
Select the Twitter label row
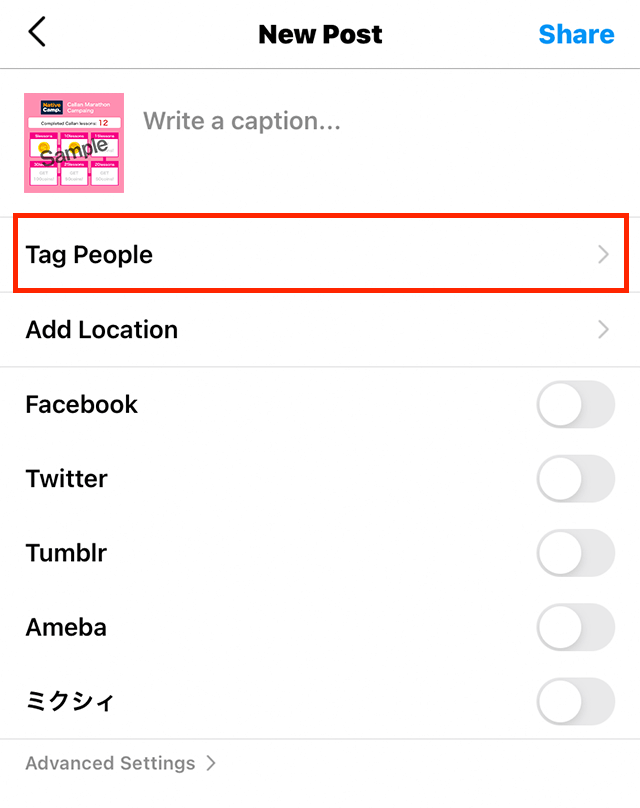tap(66, 479)
